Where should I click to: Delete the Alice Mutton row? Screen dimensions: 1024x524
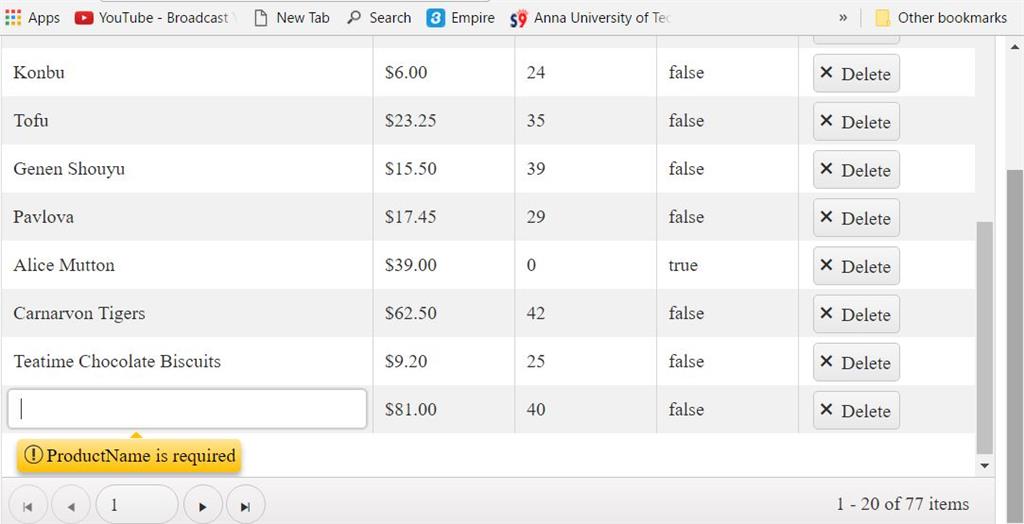coord(856,266)
